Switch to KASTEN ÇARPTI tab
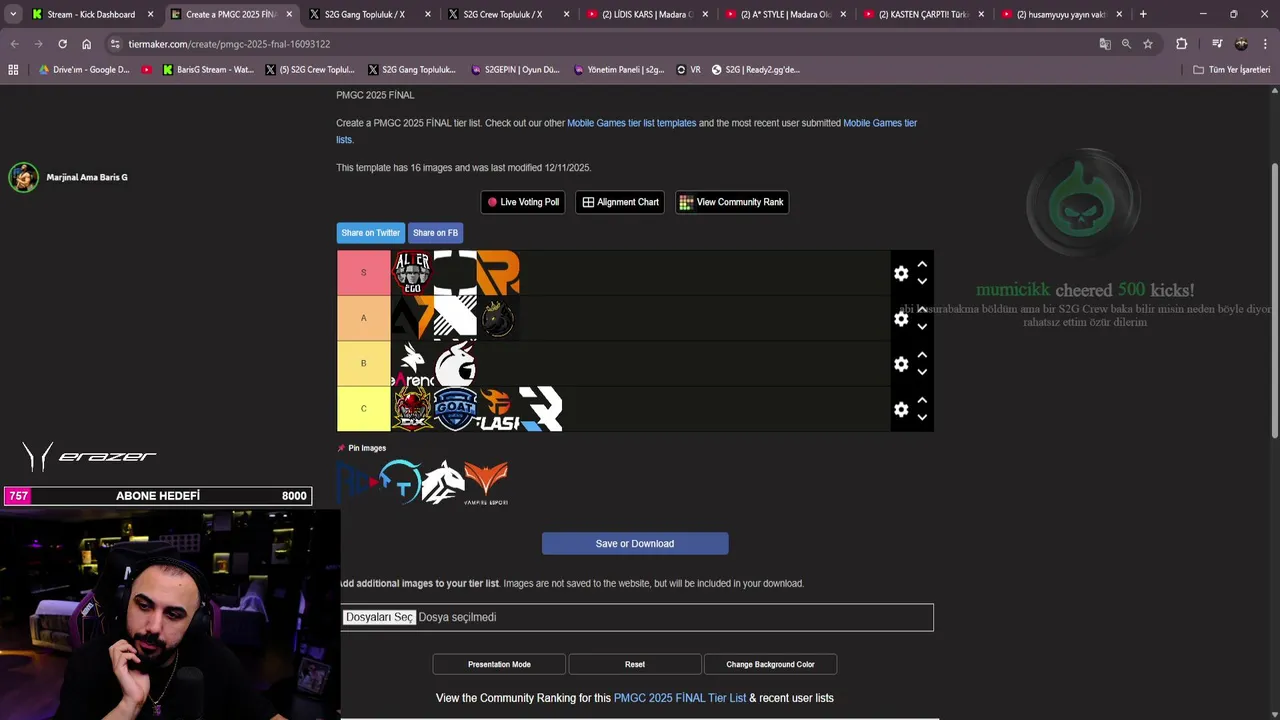 click(924, 14)
